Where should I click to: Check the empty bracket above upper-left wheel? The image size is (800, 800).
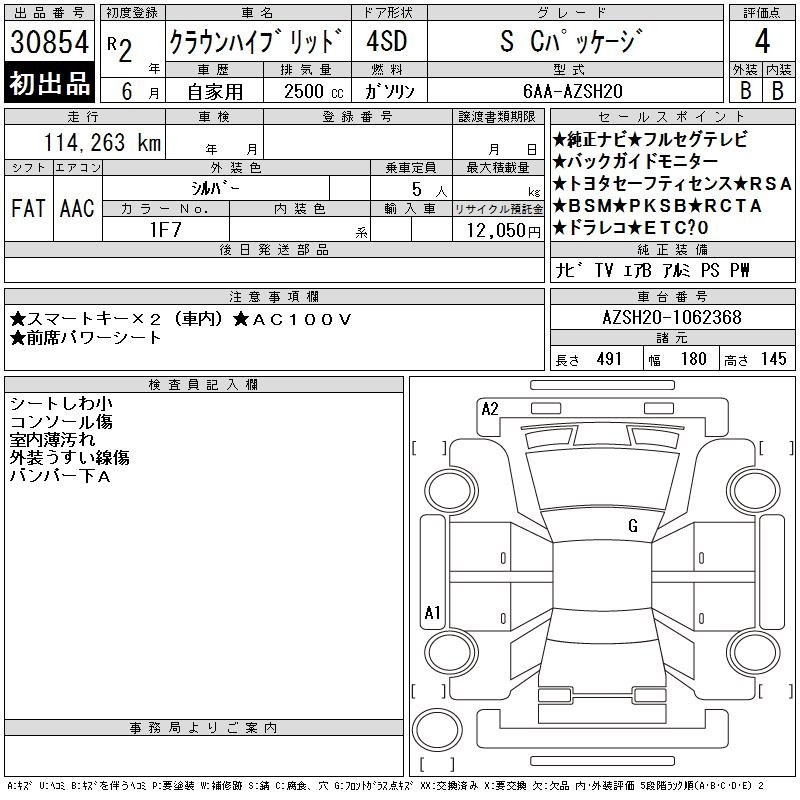(430, 447)
